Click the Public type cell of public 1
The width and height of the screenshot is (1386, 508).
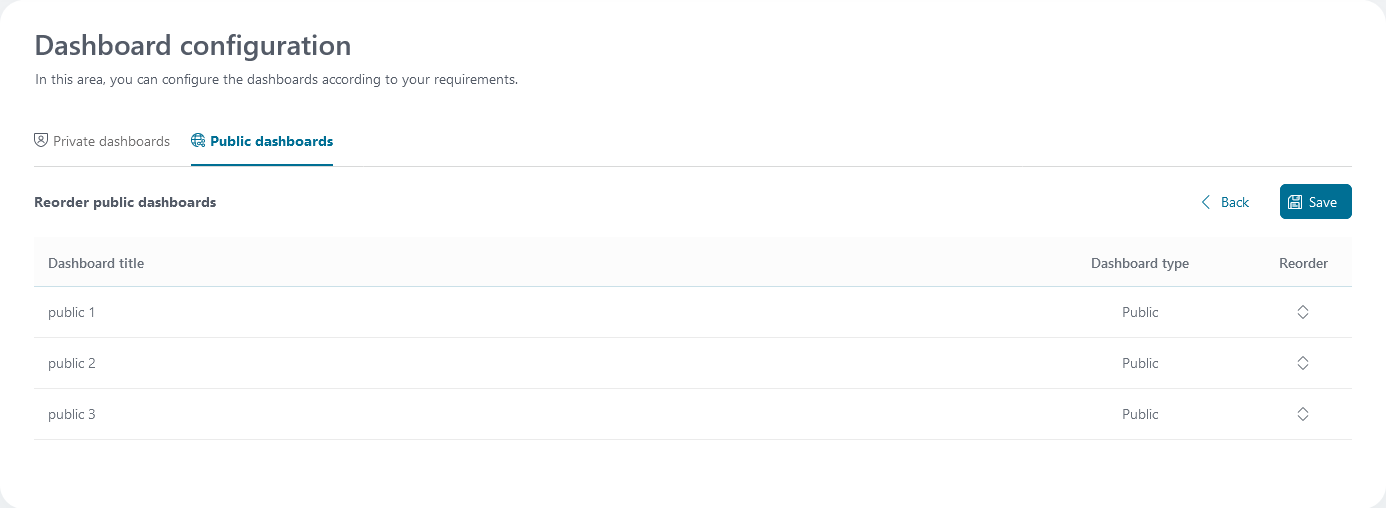1140,312
